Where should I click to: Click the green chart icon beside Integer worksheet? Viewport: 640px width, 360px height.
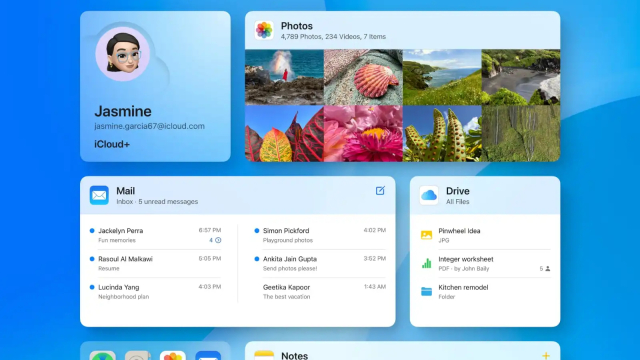426,263
